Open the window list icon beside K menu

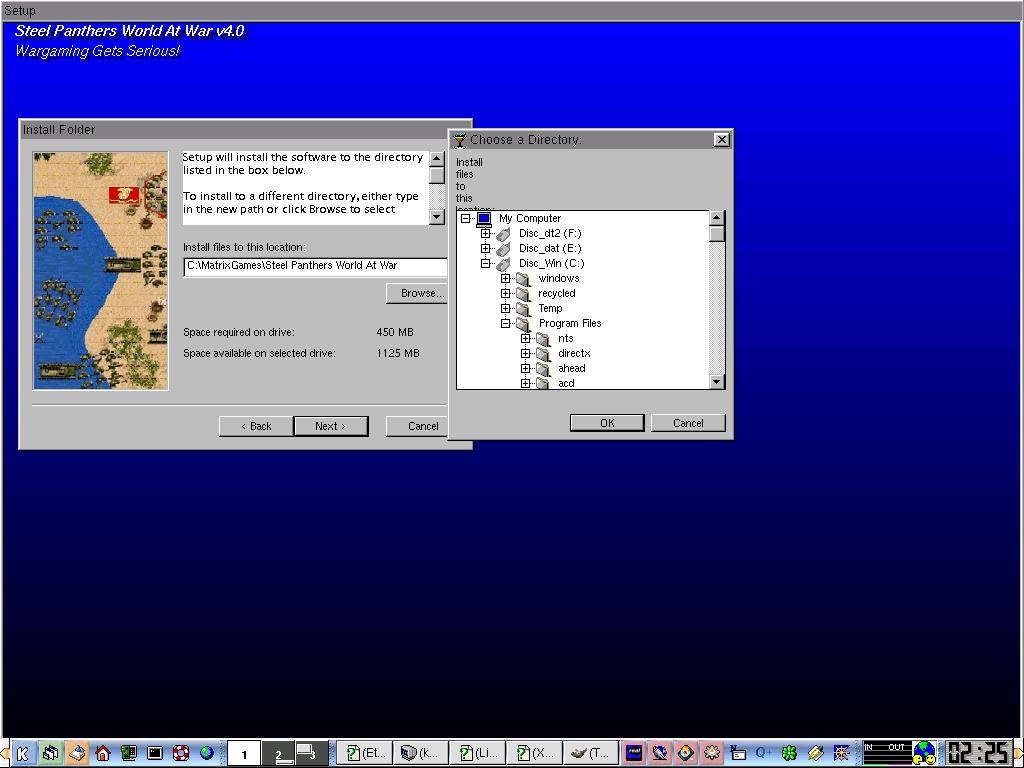tap(50, 754)
